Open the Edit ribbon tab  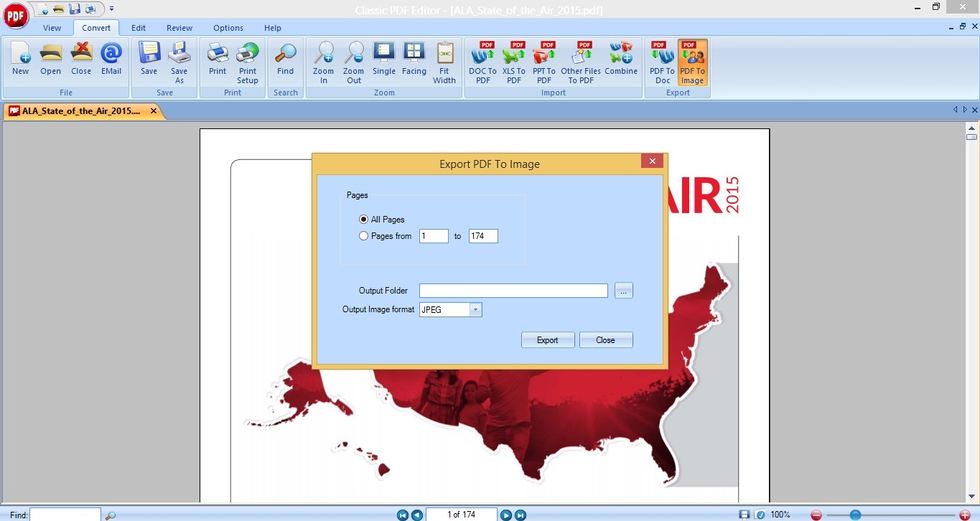(x=138, y=27)
